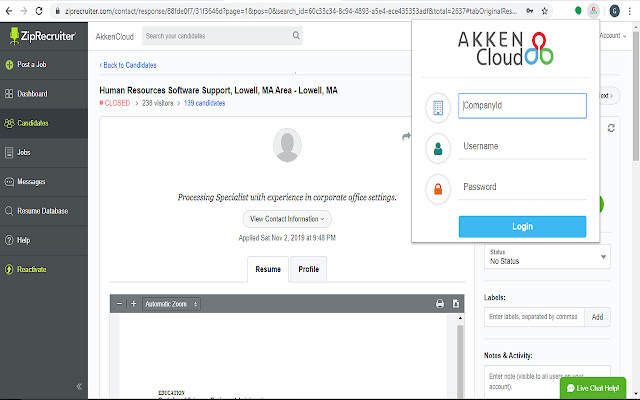The height and width of the screenshot is (400, 640).
Task: Open Candidates in sidebar
Action: [44, 123]
